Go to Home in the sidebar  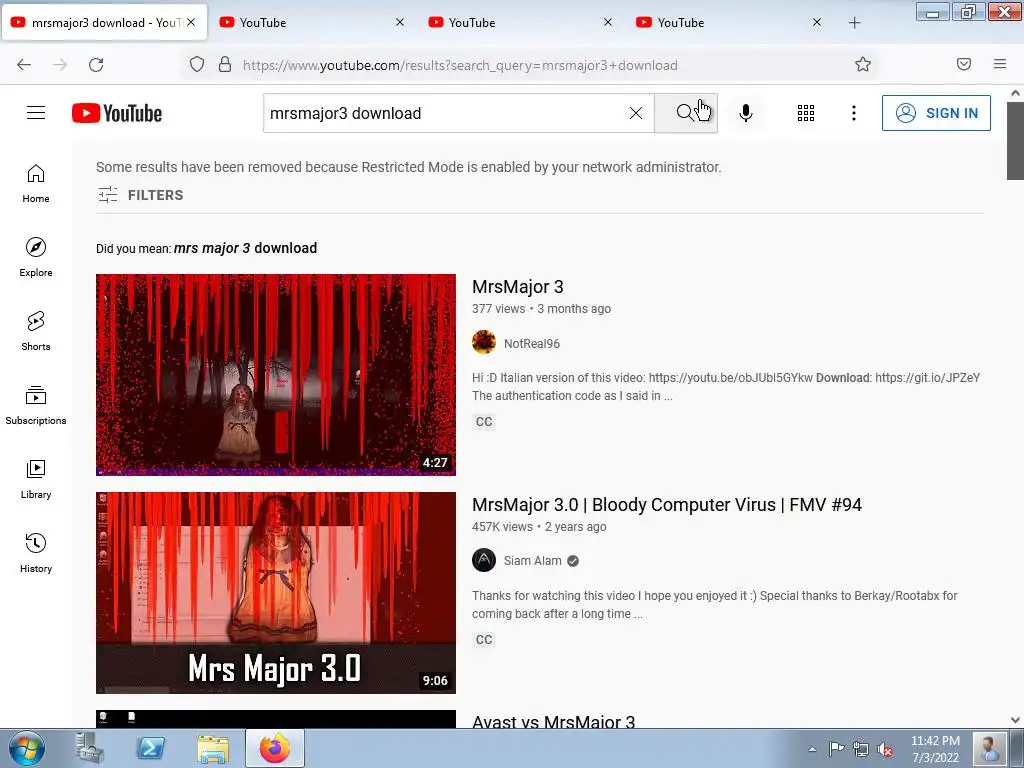pos(36,184)
